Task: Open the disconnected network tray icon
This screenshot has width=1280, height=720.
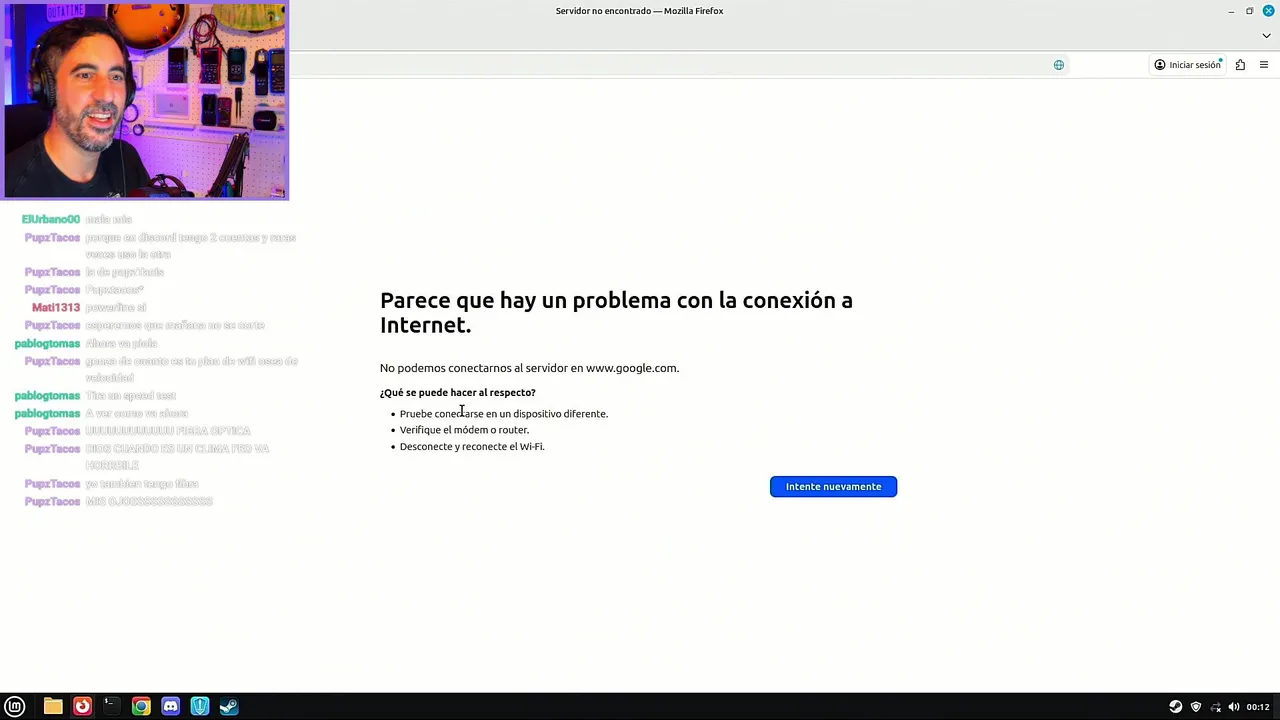Action: (x=1216, y=707)
